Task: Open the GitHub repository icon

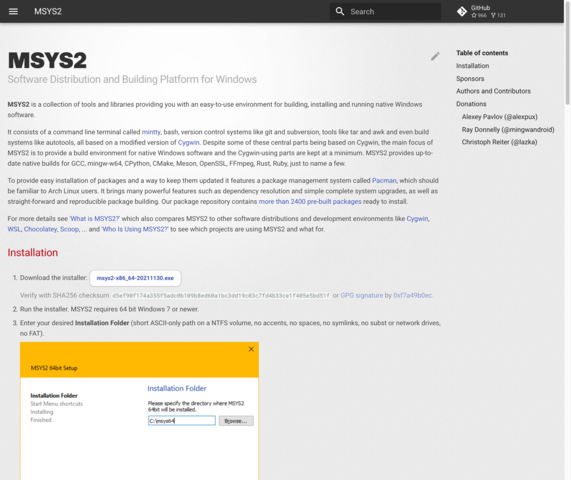Action: (462, 12)
